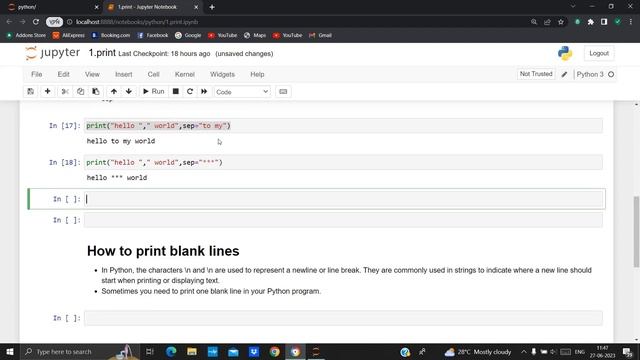640x360 pixels.
Task: Select code cell In [17]
Action: 343,126
